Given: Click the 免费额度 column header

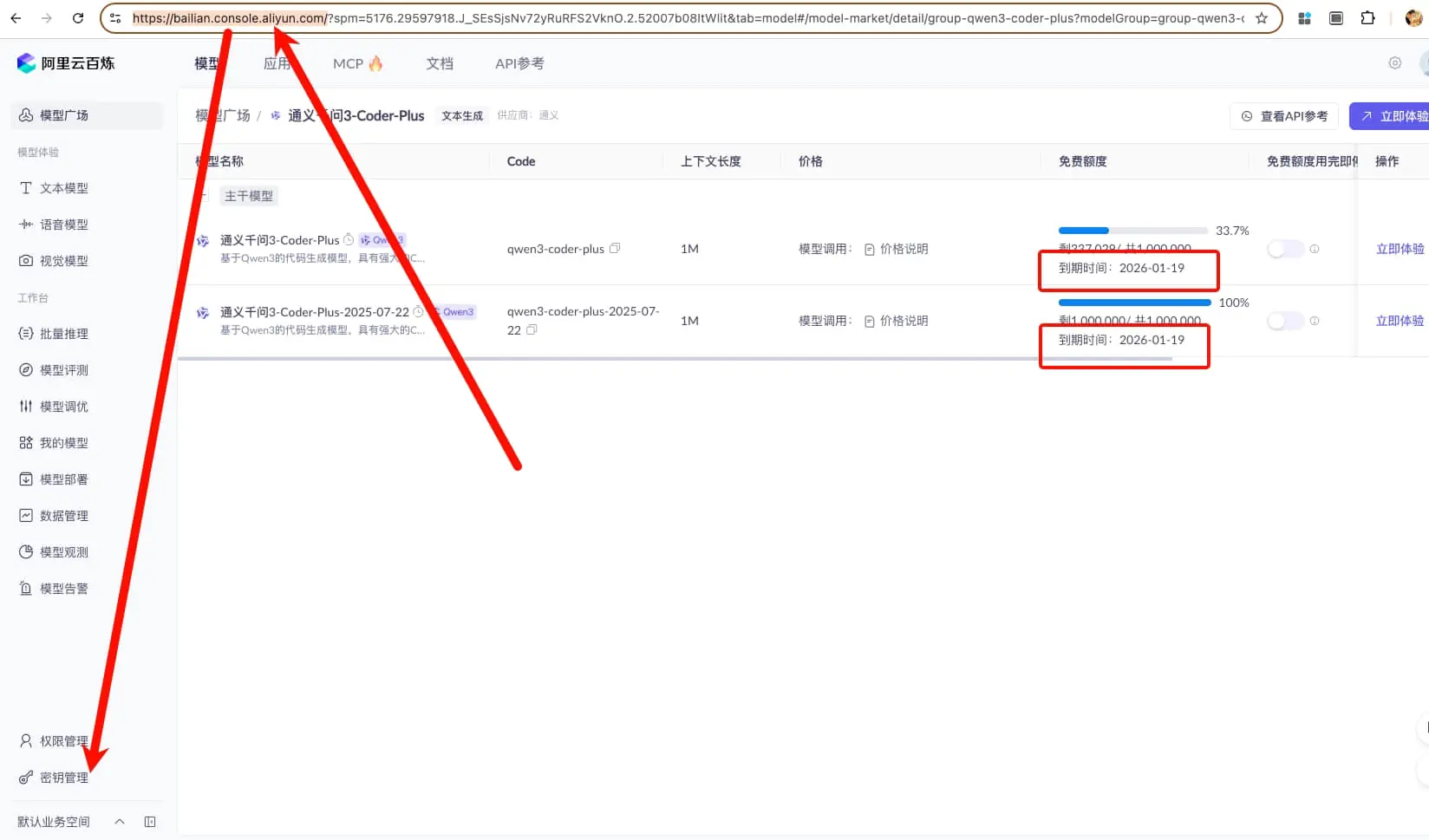Looking at the screenshot, I should coord(1083,161).
